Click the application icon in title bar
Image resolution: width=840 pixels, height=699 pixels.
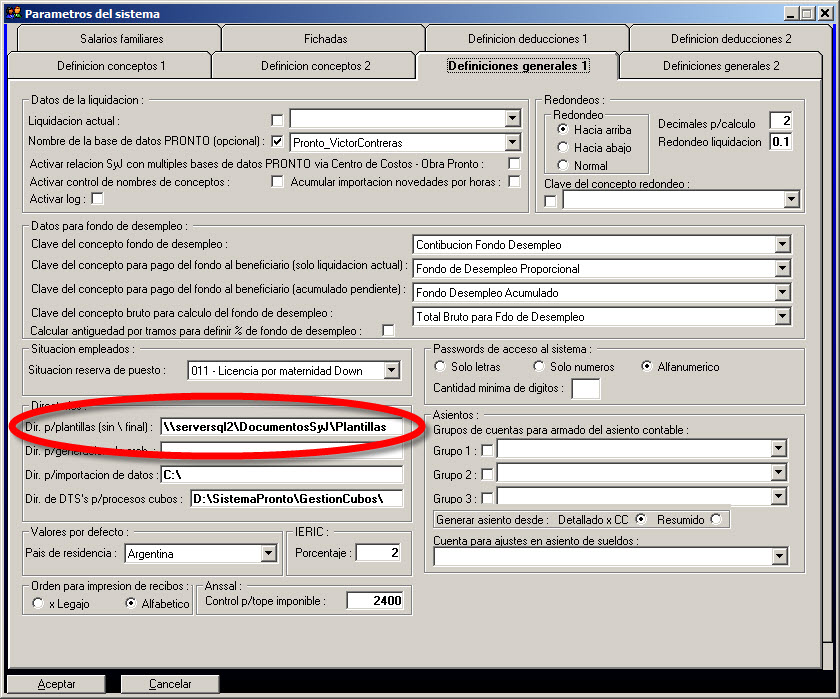pos(11,13)
